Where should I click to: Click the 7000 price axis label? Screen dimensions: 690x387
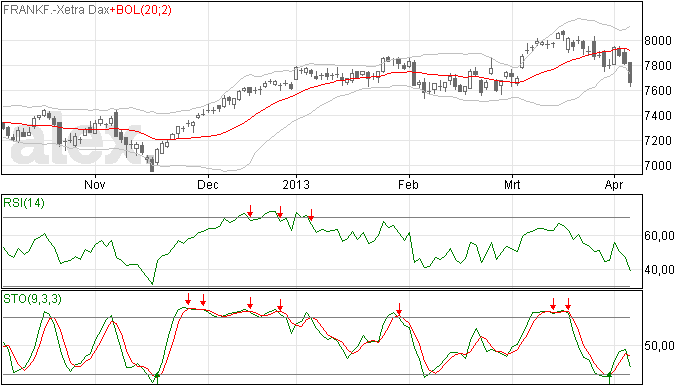pos(658,166)
